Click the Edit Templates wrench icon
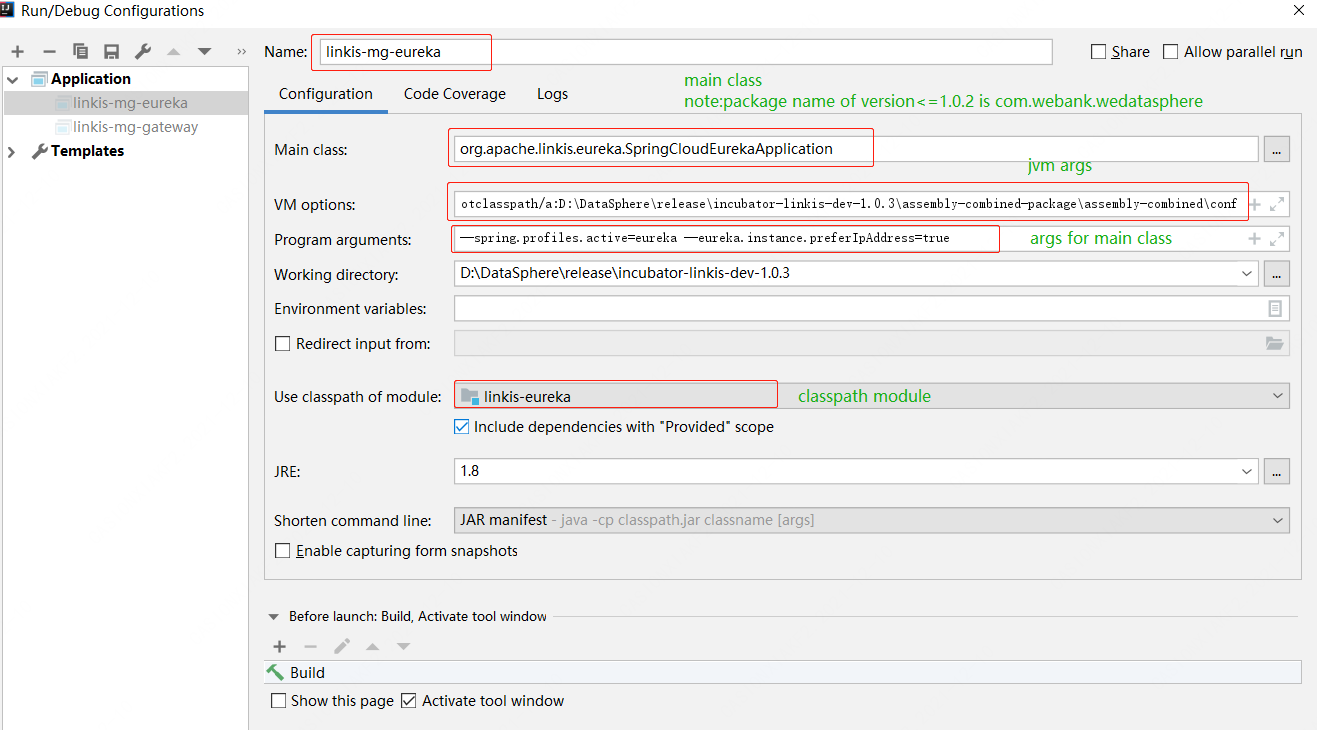This screenshot has width=1317, height=730. coord(142,51)
